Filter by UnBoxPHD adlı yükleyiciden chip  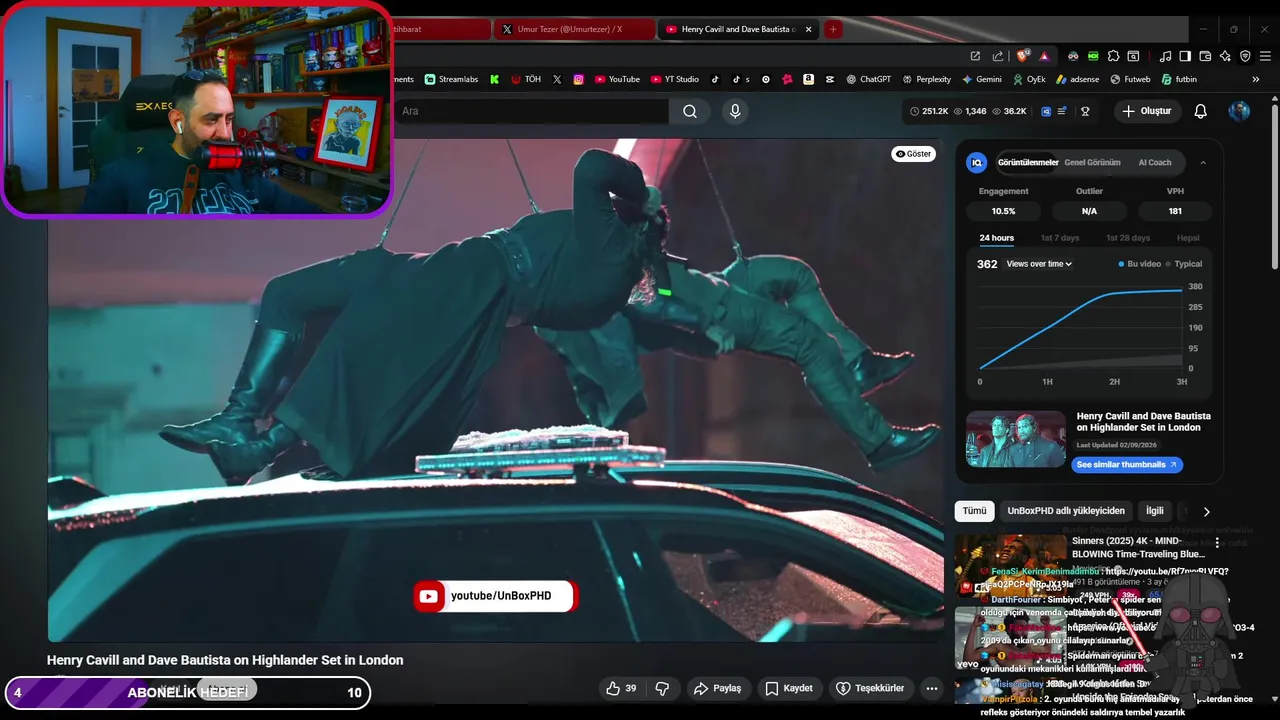coord(1066,511)
